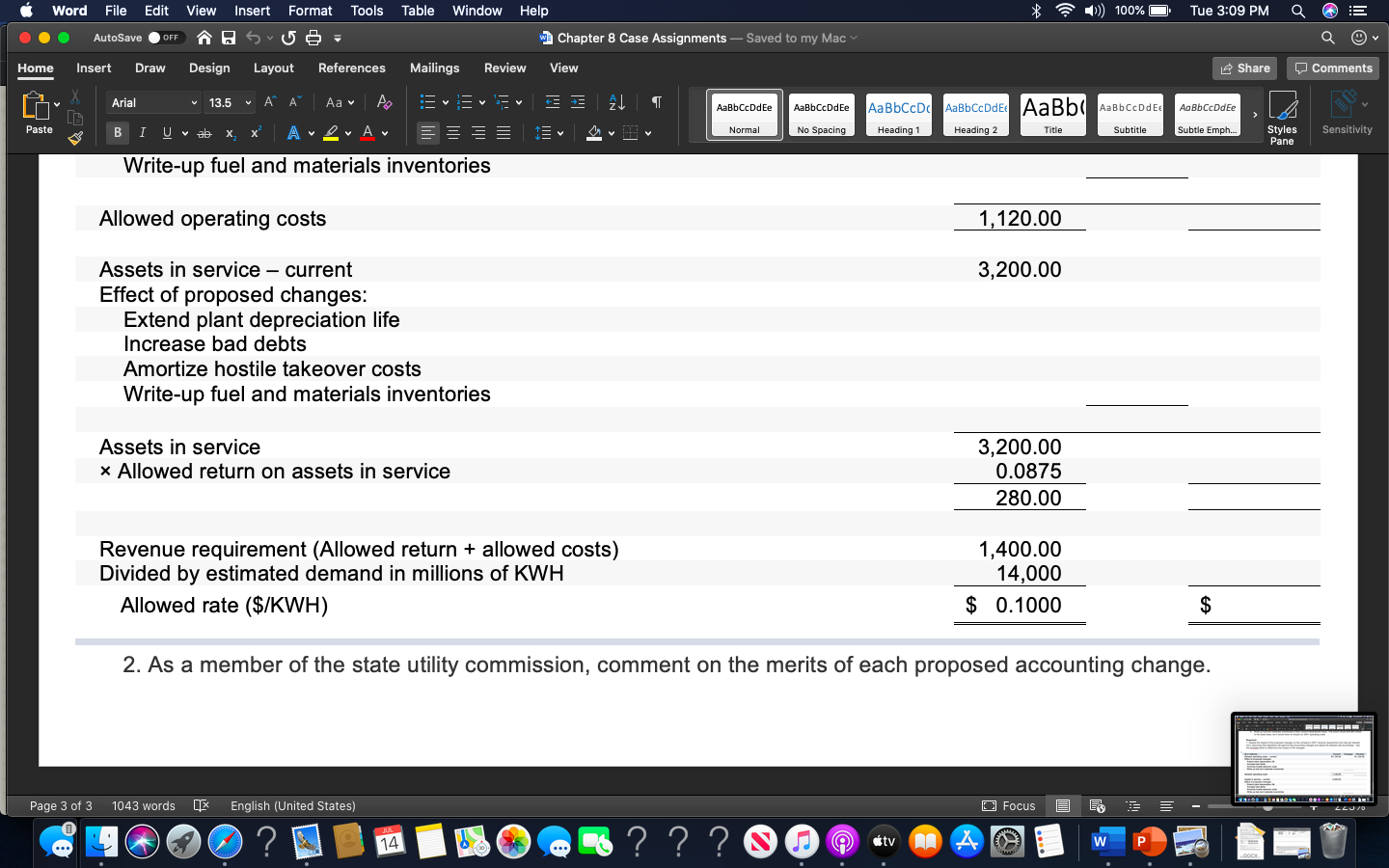This screenshot has width=1389, height=868.
Task: Click the Comments button
Action: (1333, 68)
